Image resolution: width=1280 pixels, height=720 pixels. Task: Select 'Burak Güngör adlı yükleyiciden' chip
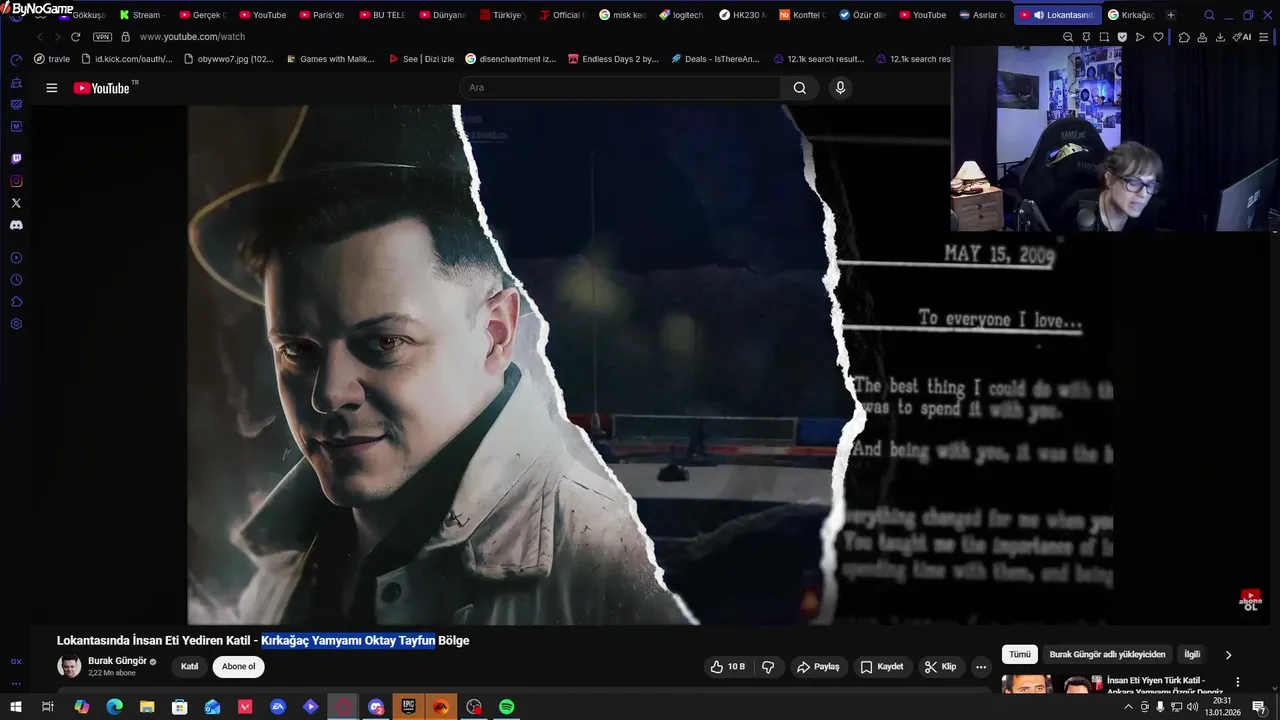coord(1107,655)
